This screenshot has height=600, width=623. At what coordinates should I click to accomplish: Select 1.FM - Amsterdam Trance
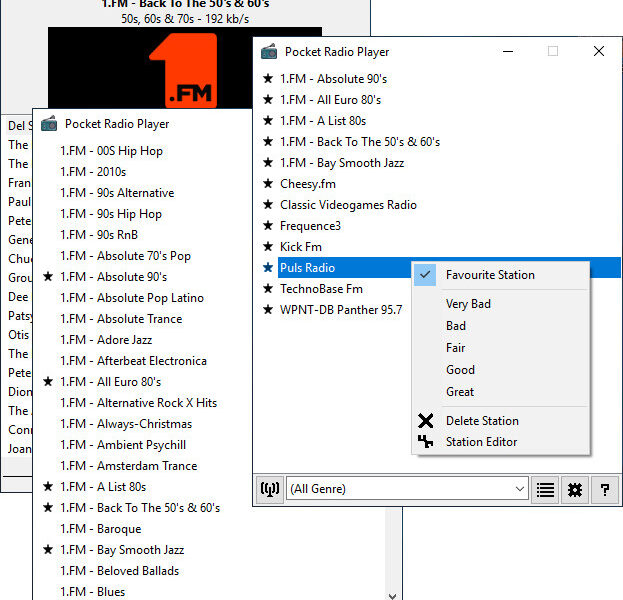[x=129, y=466]
